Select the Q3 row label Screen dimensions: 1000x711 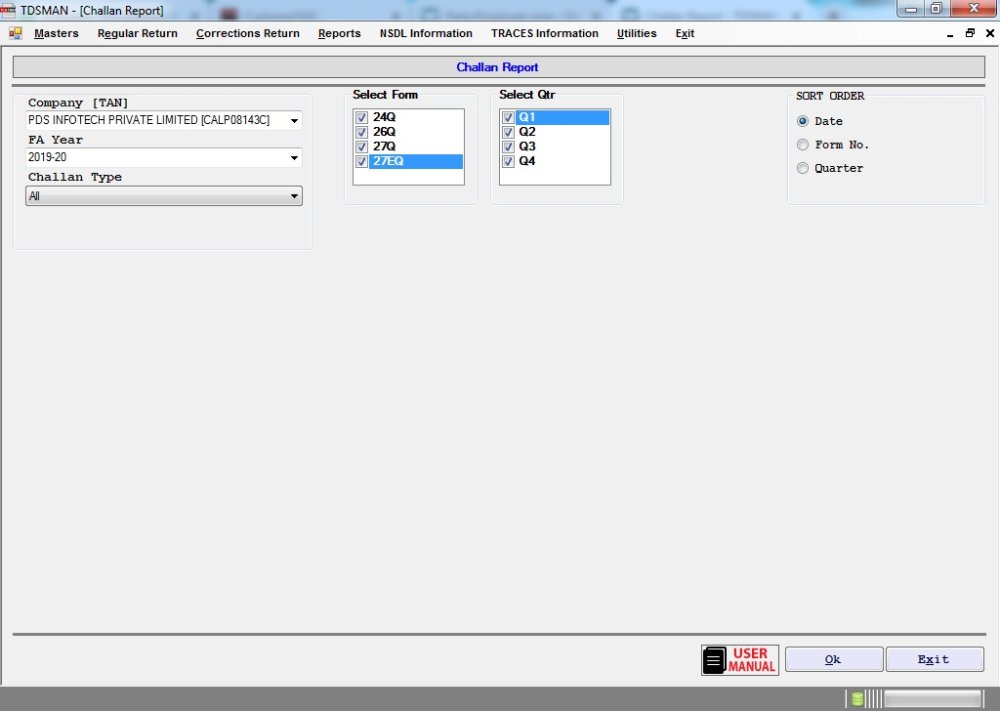(x=527, y=147)
